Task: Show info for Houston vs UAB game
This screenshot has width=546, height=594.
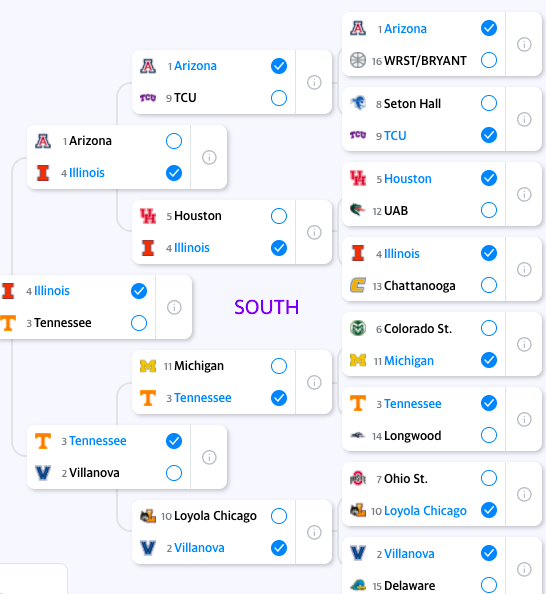Action: click(x=524, y=194)
